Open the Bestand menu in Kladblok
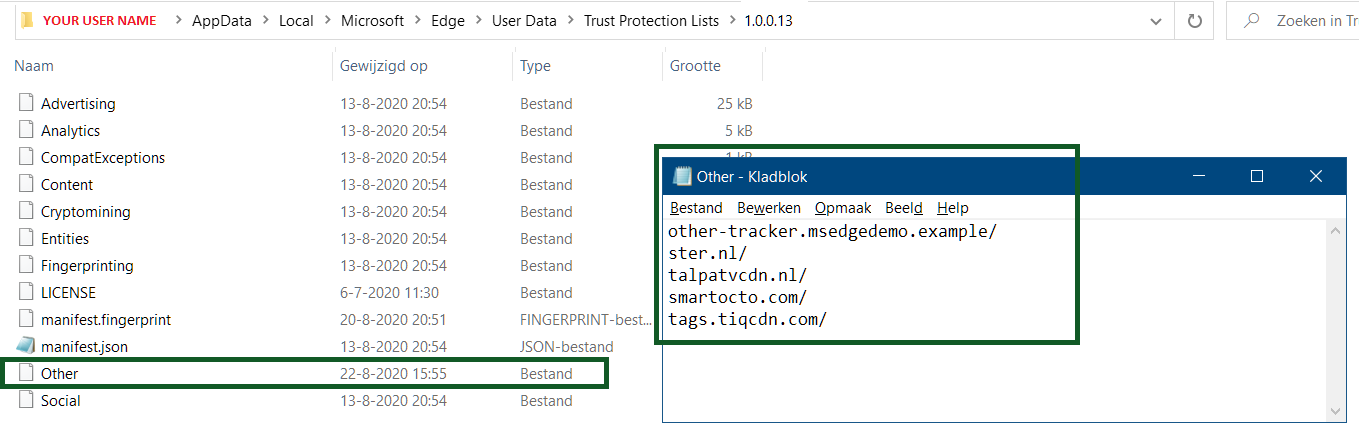 coord(696,208)
